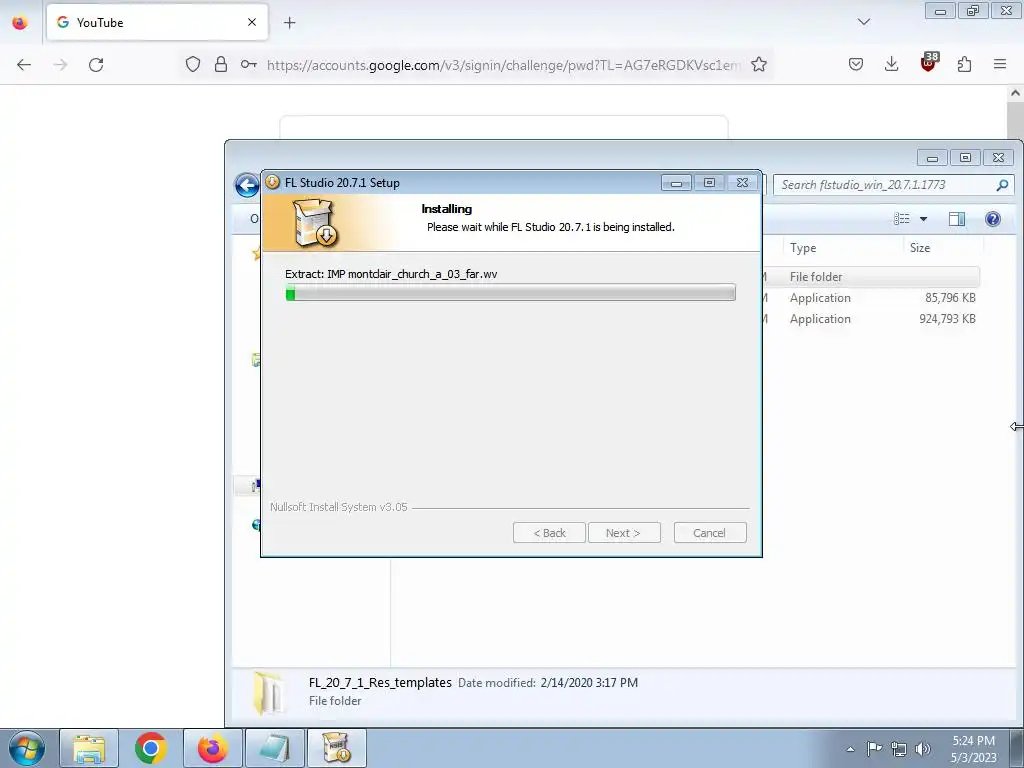Click the installer's Cancel button
This screenshot has width=1024, height=768.
(709, 533)
